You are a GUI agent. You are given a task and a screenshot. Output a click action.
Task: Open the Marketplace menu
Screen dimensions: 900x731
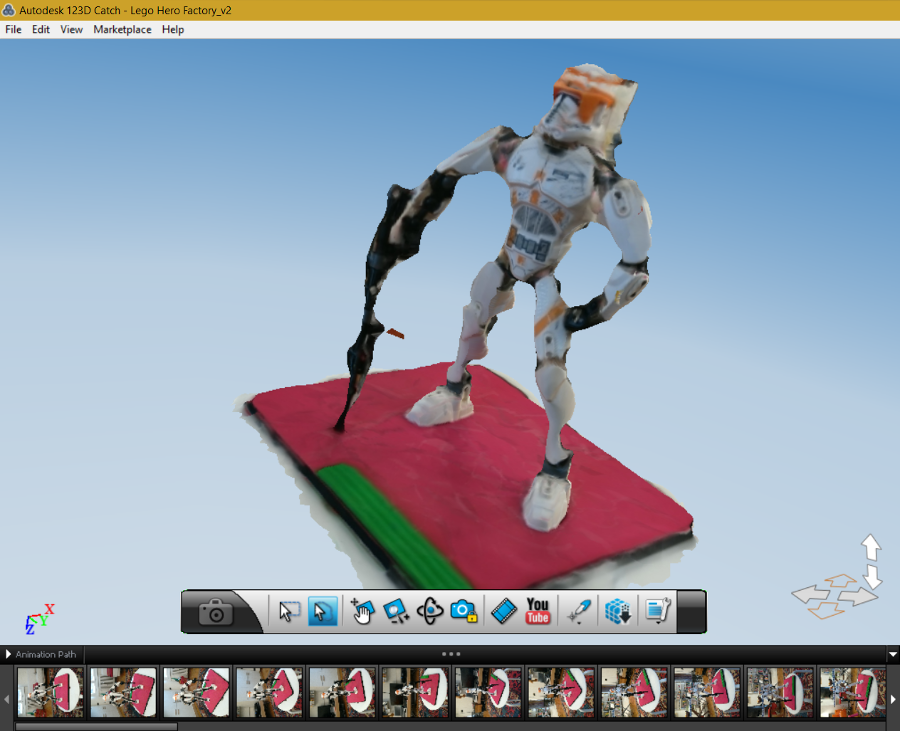pos(122,29)
